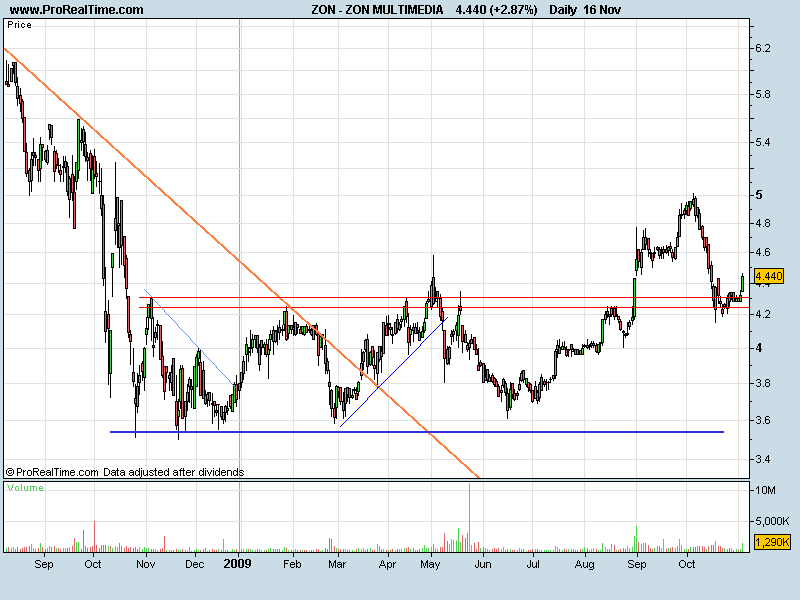Click the Price panel label
Viewport: 800px width, 600px height.
(x=19, y=25)
